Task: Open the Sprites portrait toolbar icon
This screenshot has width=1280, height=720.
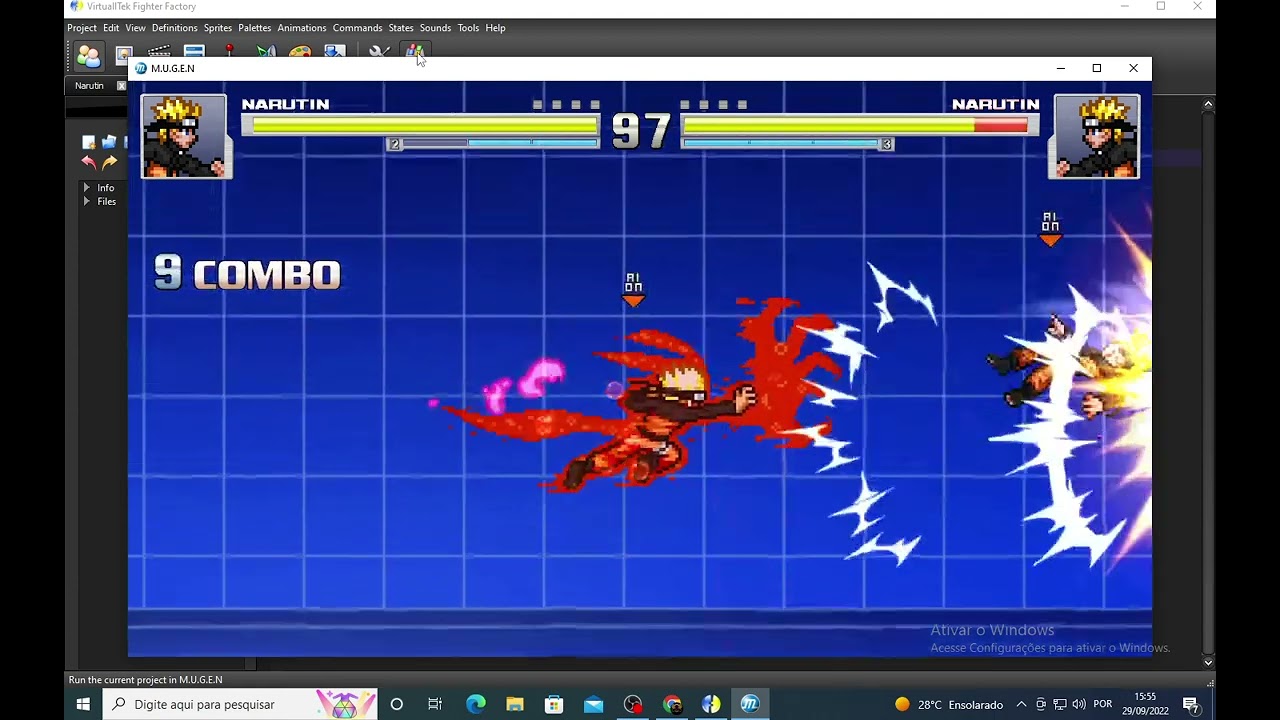Action: (124, 55)
